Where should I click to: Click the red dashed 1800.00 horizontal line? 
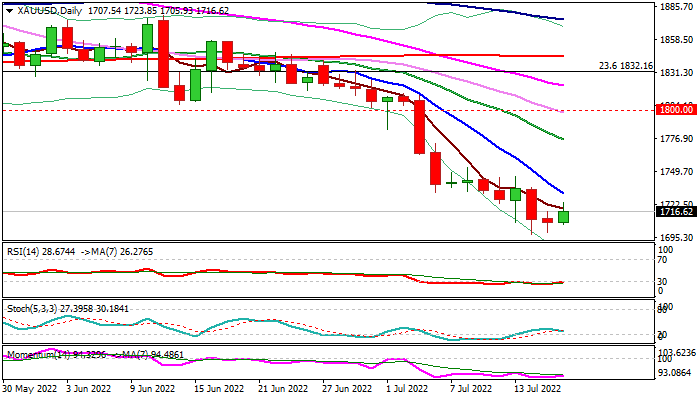pos(300,111)
